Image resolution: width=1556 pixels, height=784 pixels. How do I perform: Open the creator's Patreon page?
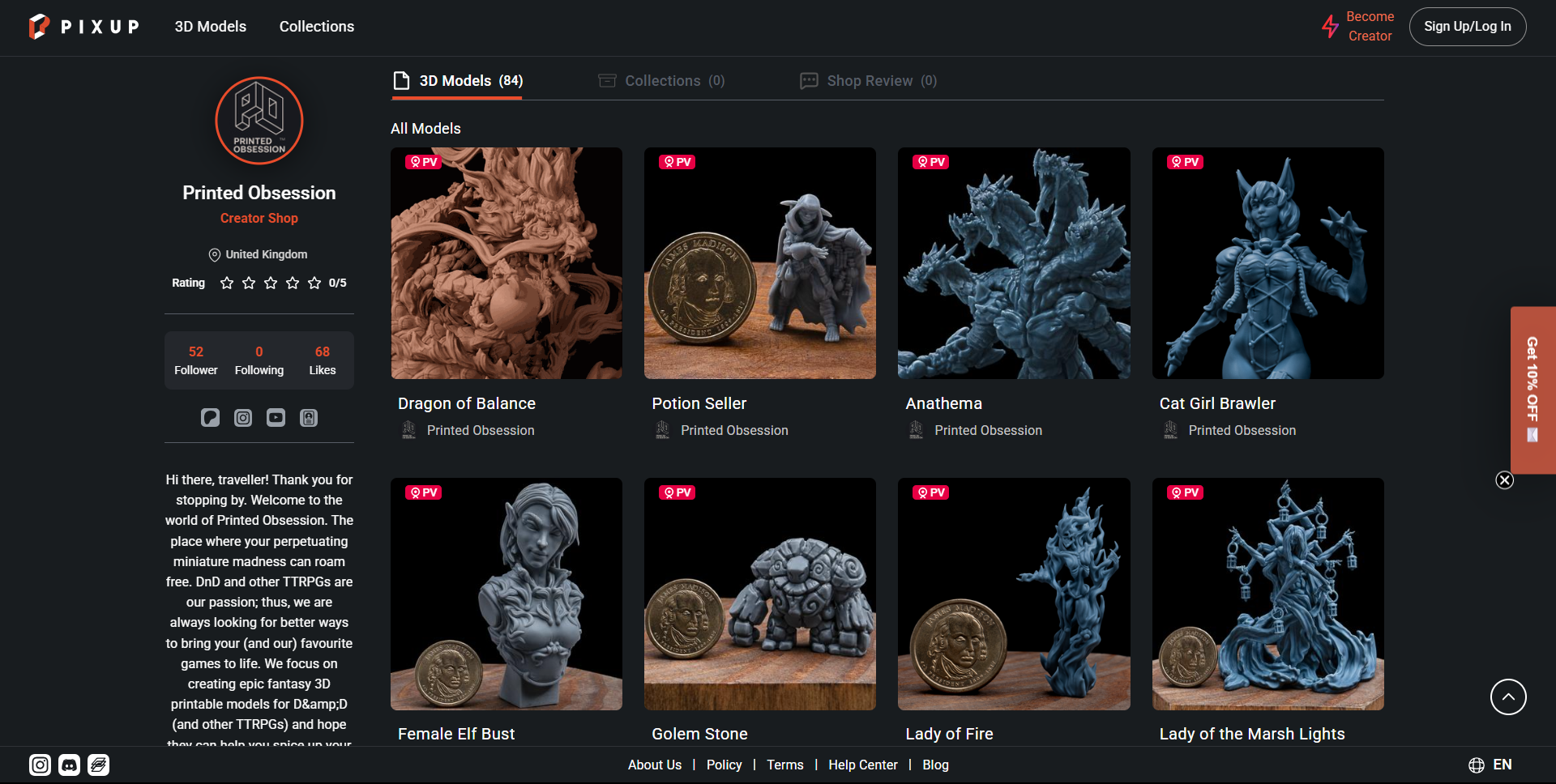[211, 418]
